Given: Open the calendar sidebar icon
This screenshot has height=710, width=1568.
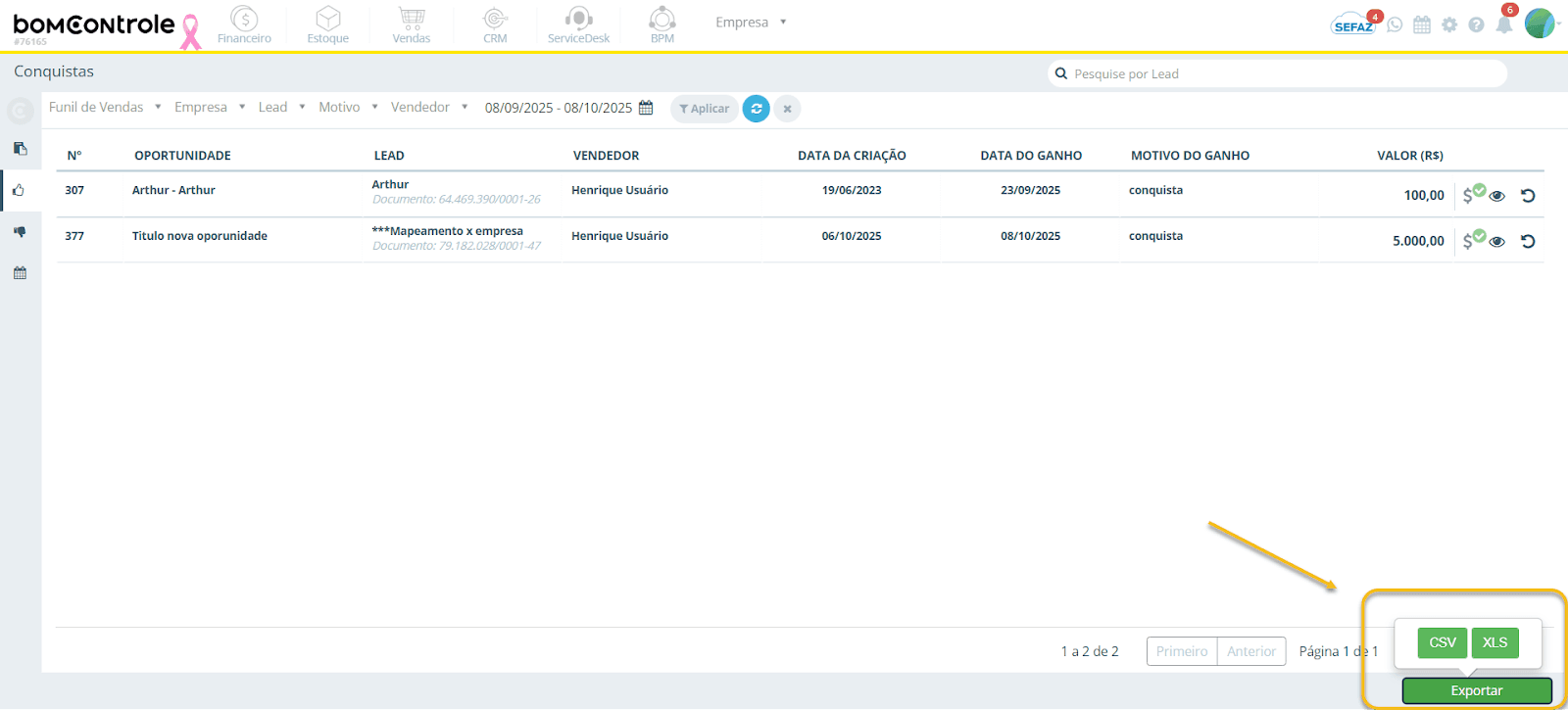Looking at the screenshot, I should pyautogui.click(x=20, y=273).
